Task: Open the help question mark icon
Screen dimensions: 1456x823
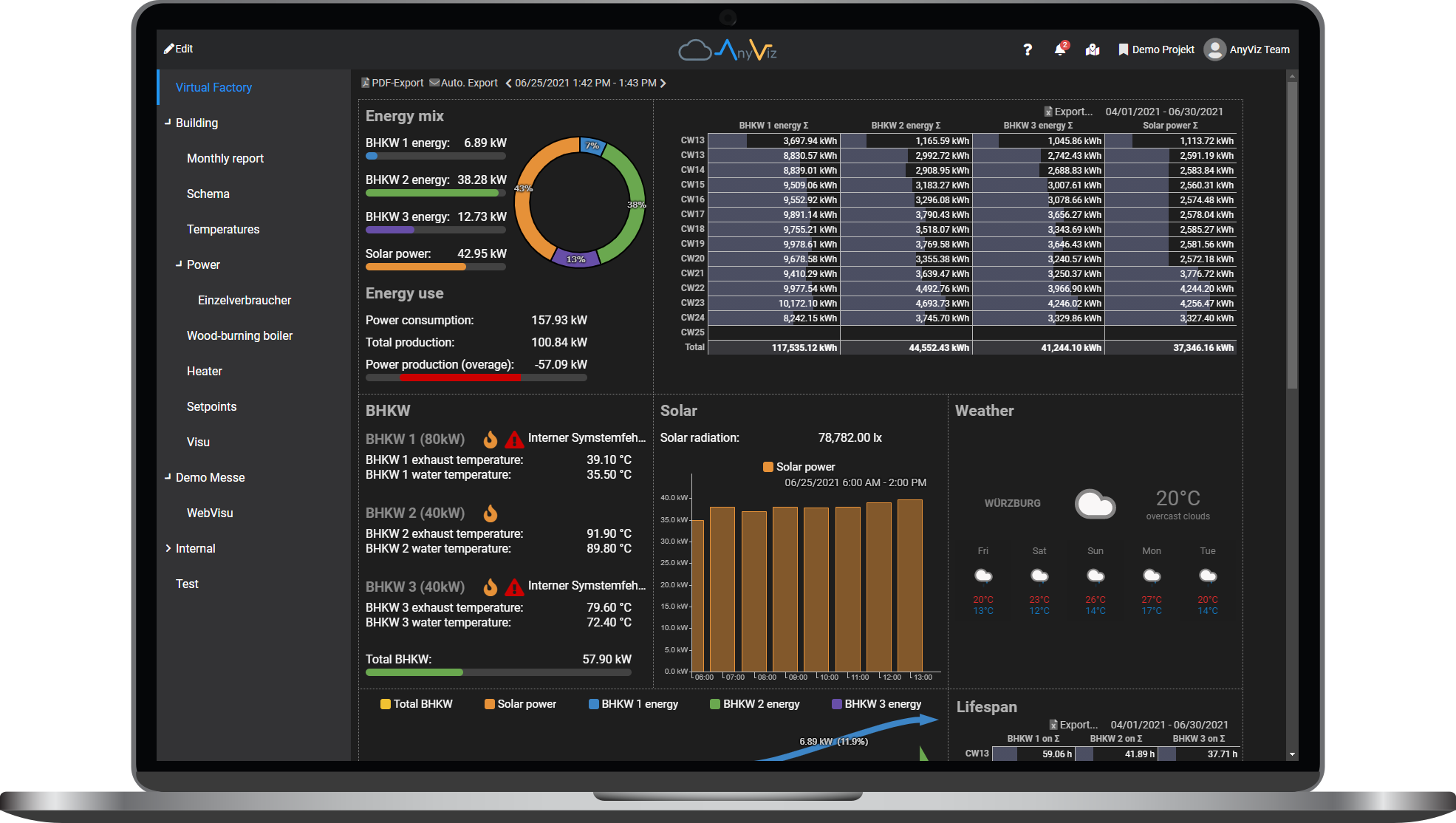Action: [x=1027, y=49]
